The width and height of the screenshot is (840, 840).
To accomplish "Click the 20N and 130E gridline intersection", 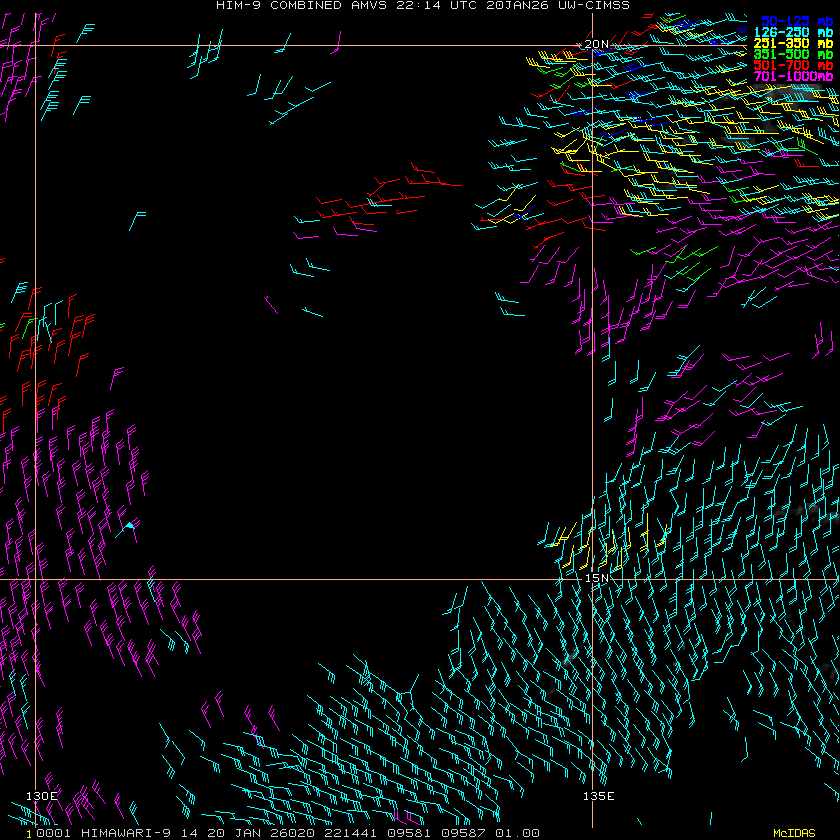I will coord(36,45).
